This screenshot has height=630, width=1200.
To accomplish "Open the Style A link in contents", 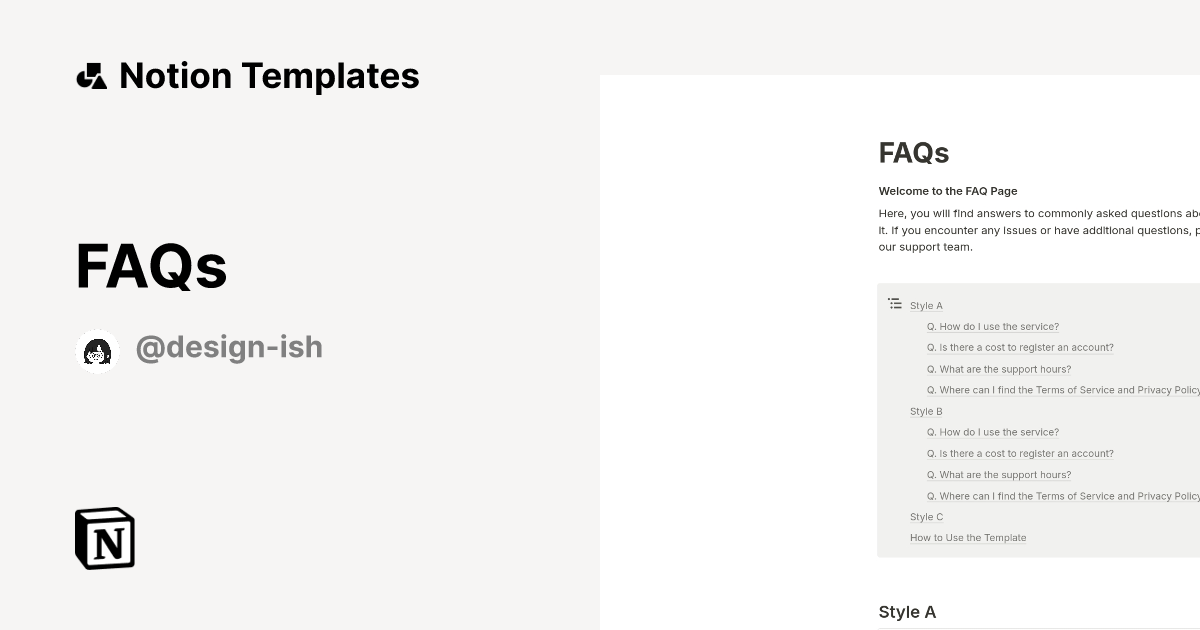I will [926, 305].
